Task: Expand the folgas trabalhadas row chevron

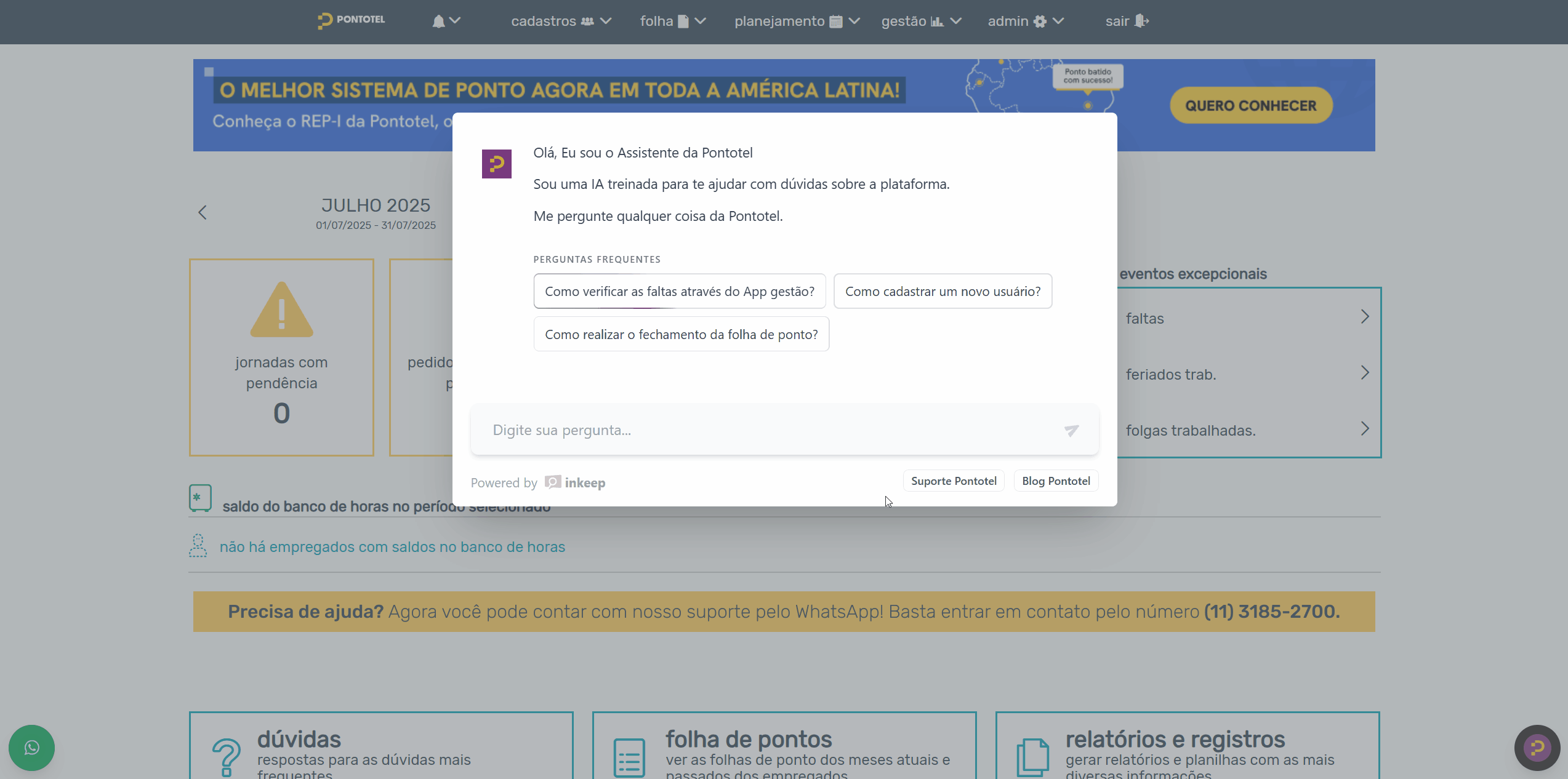Action: pyautogui.click(x=1365, y=429)
